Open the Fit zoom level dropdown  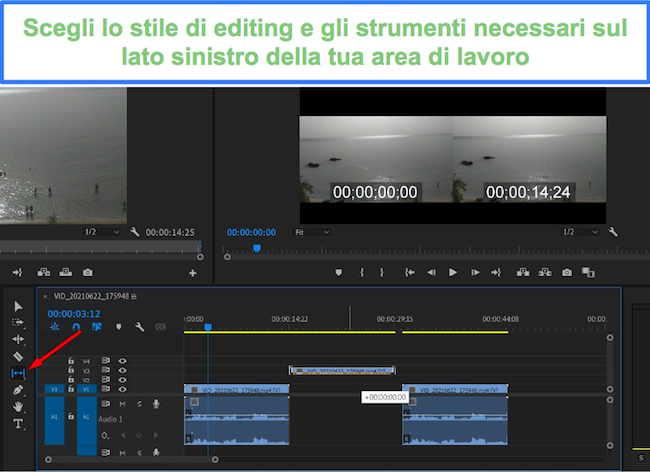pos(312,232)
